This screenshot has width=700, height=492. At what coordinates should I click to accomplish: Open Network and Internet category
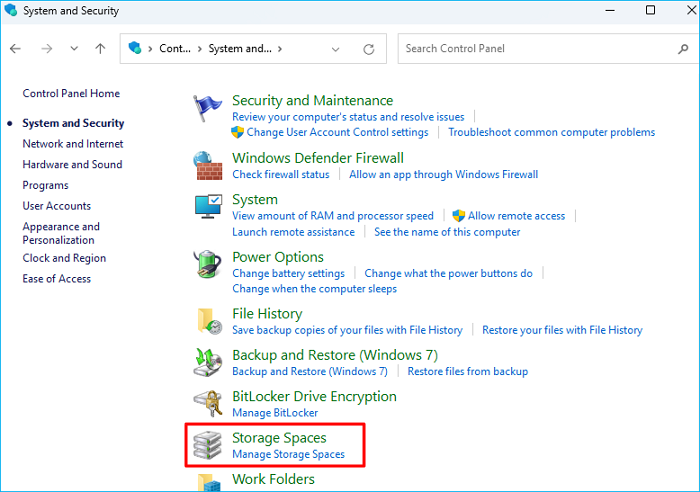tap(73, 144)
